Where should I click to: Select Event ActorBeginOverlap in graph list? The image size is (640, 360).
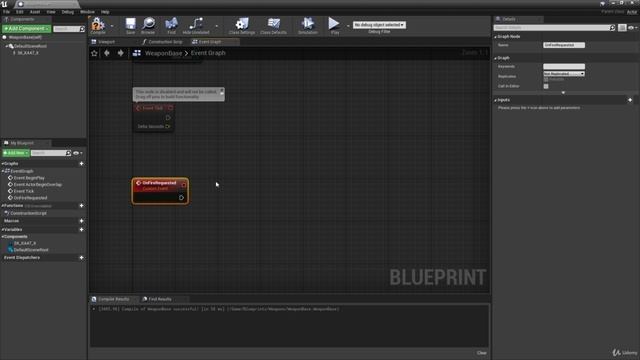pos(38,184)
